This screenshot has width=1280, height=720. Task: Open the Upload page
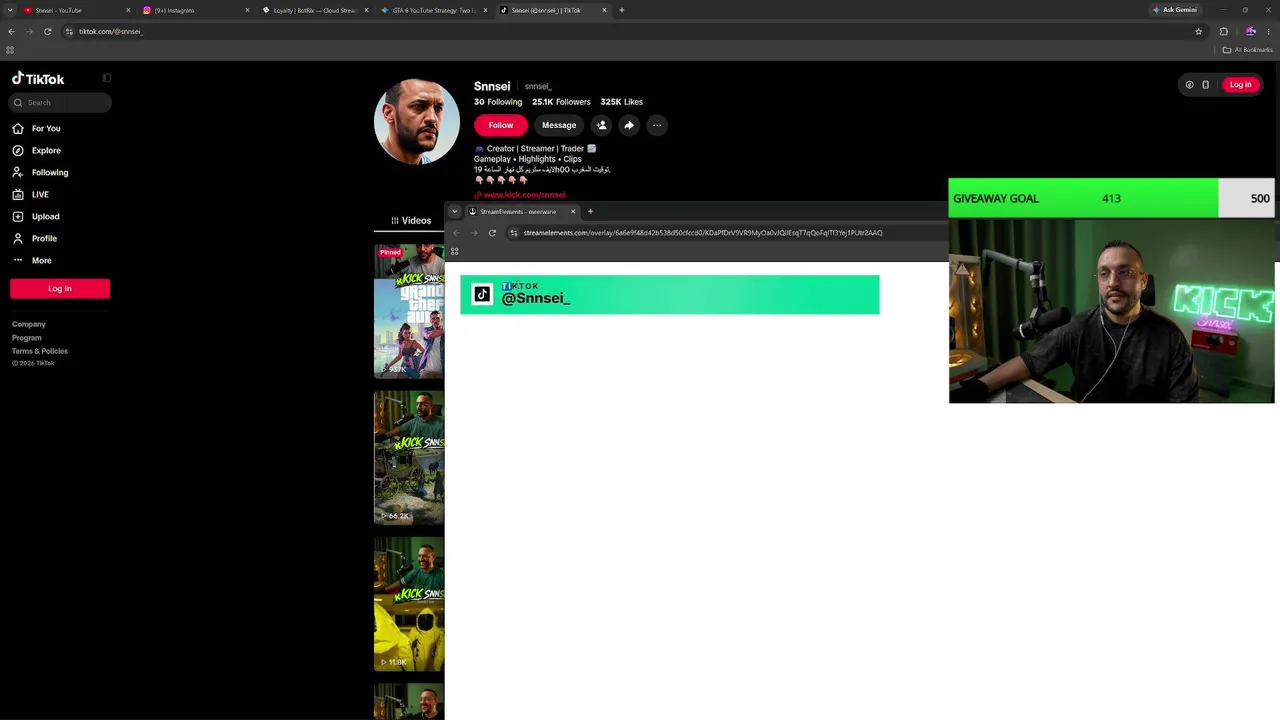coord(36,216)
